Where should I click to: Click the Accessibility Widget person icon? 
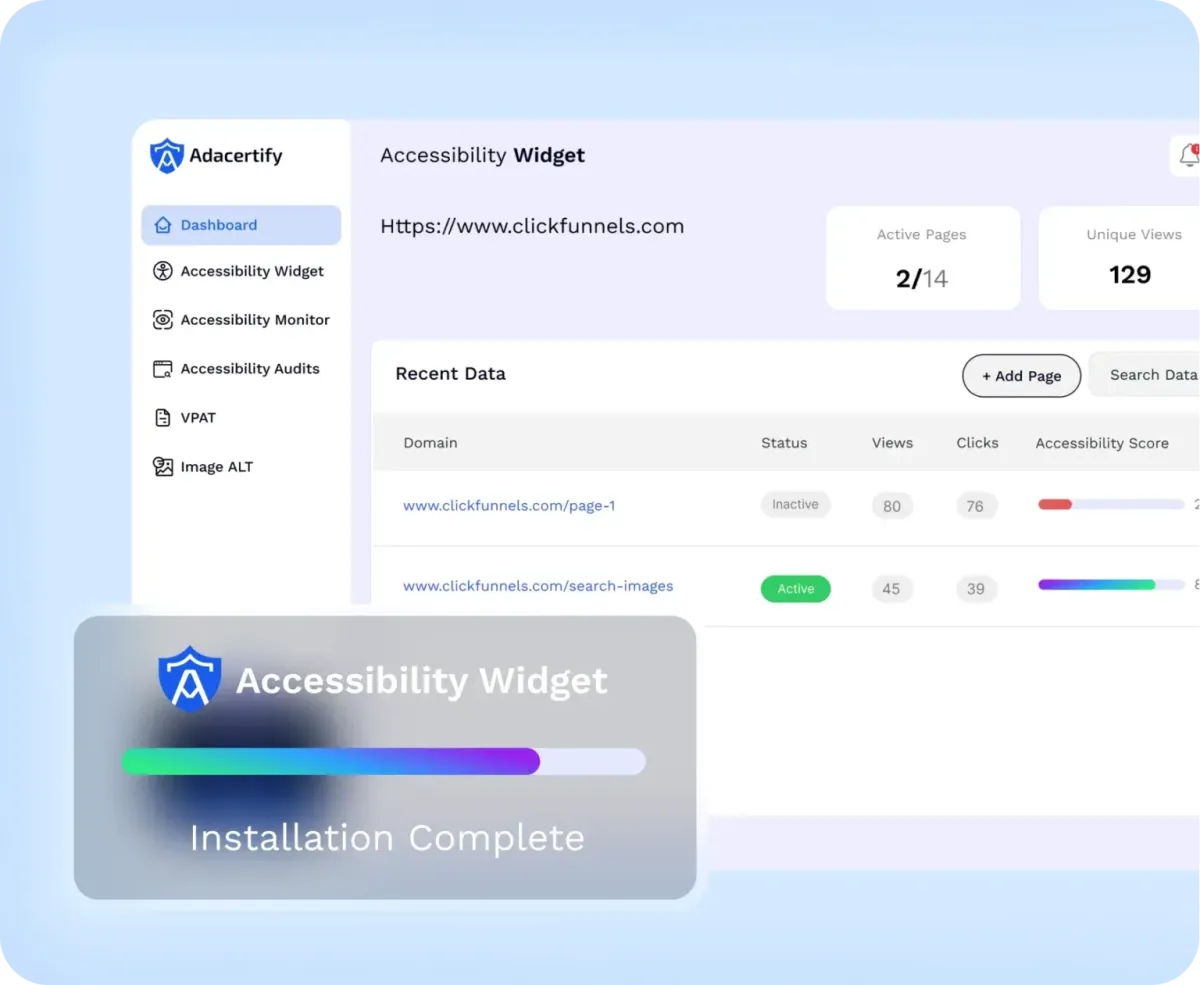pos(163,271)
